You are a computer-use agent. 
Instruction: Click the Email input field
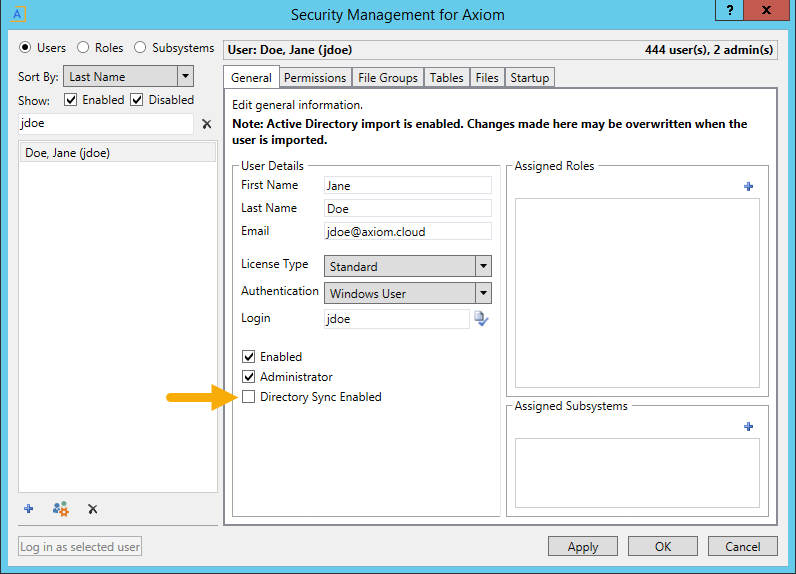(408, 231)
